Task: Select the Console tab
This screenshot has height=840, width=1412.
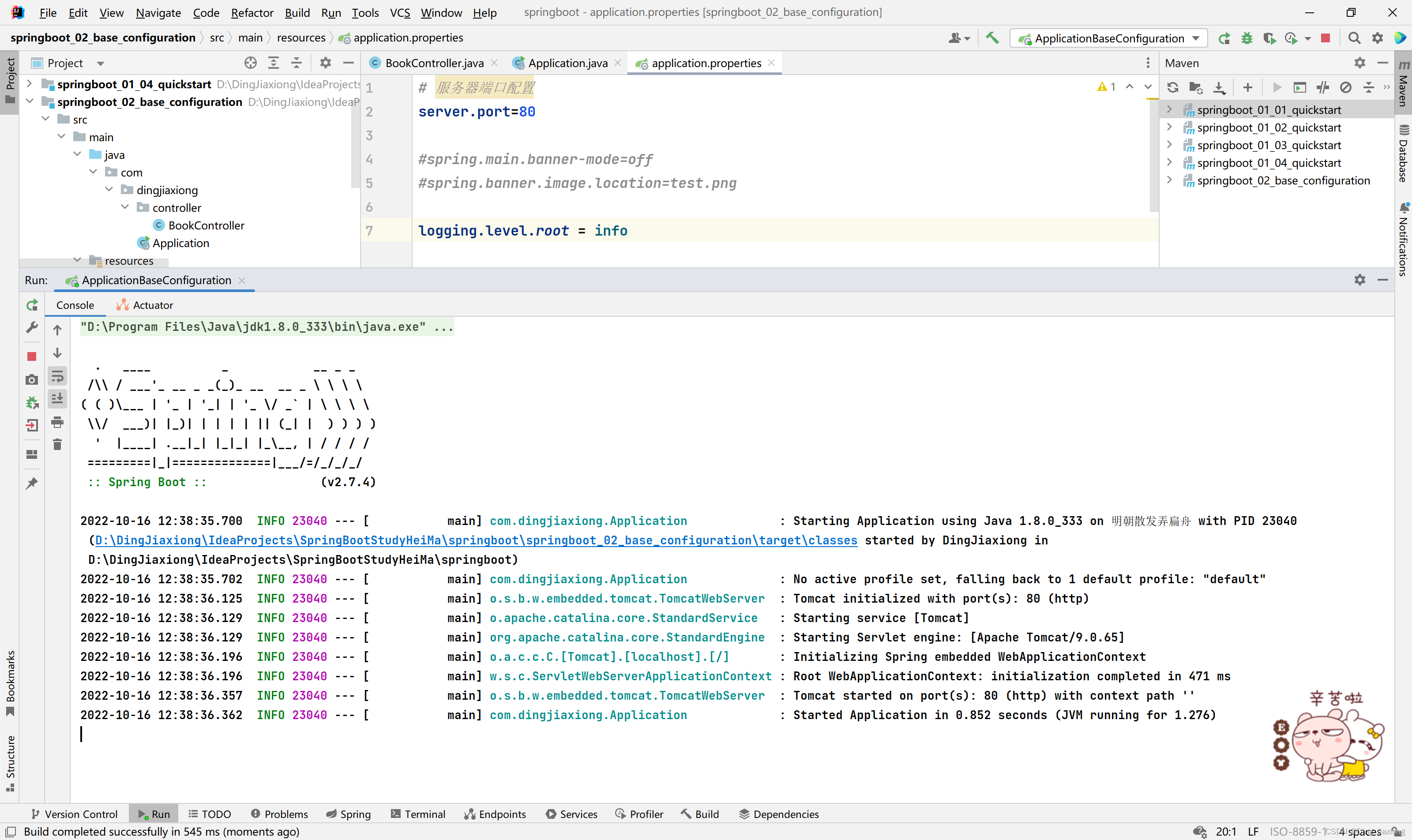Action: coord(75,305)
